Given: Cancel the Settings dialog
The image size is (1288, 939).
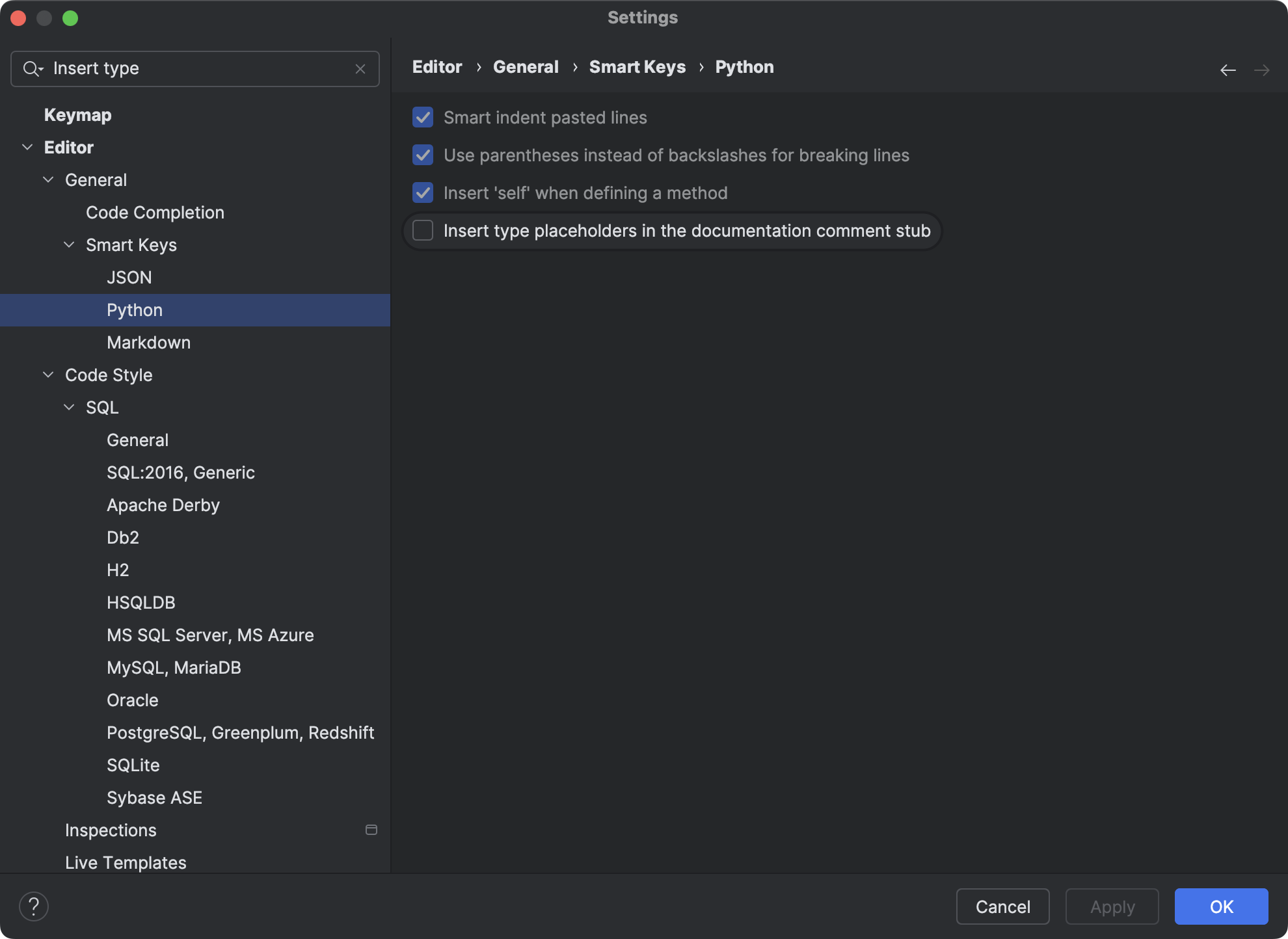Looking at the screenshot, I should coord(1002,906).
